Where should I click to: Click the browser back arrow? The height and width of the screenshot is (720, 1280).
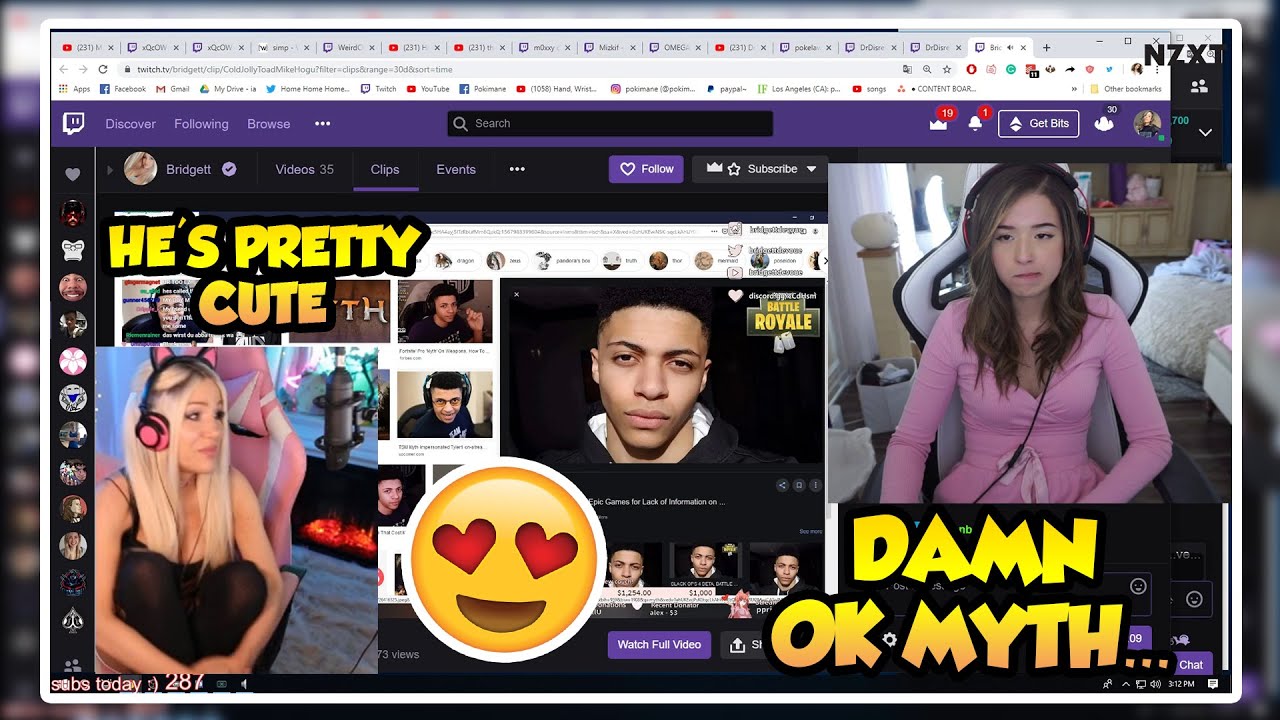(65, 70)
